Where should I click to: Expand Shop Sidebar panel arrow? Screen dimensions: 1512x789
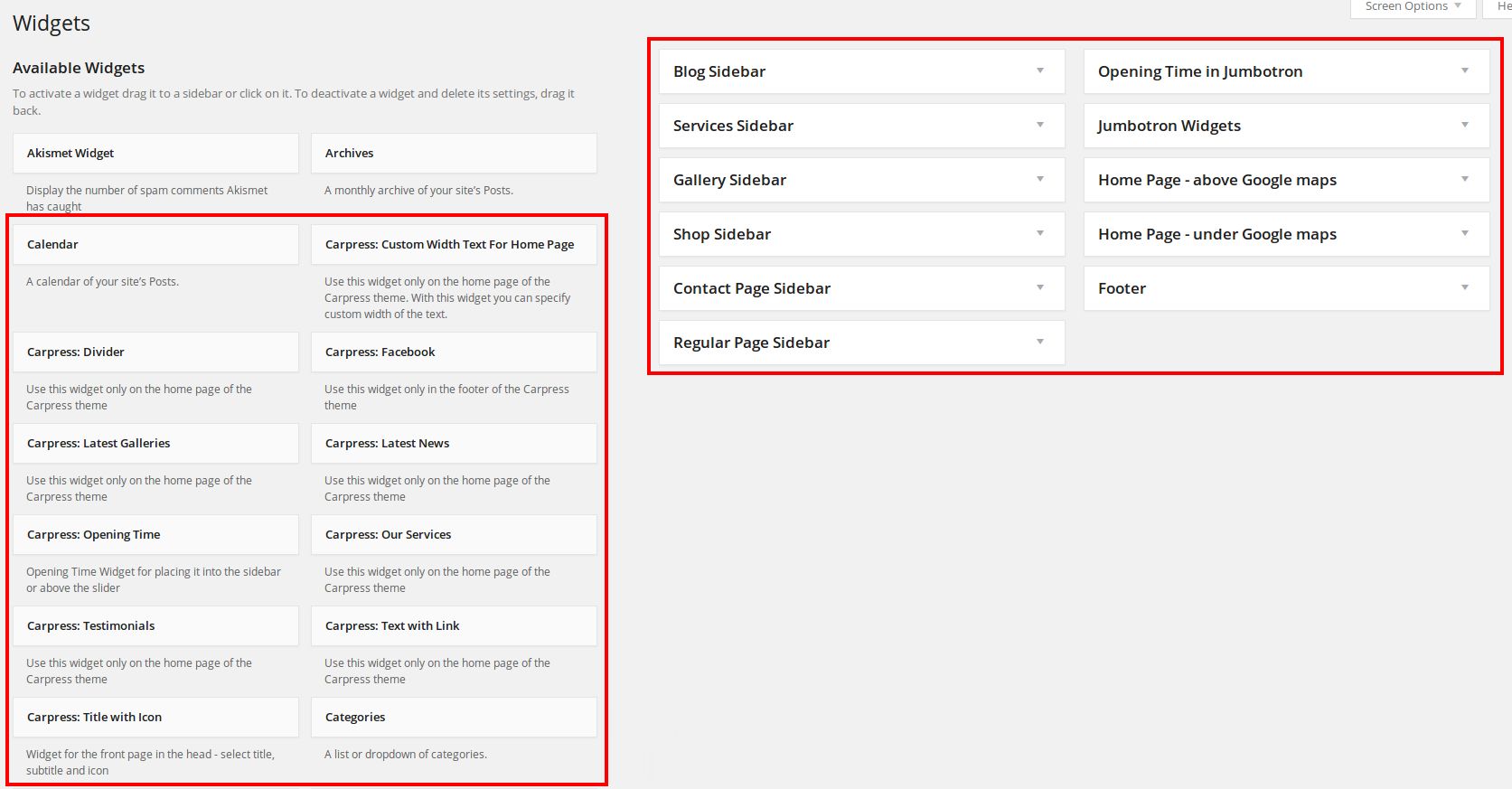click(1039, 234)
